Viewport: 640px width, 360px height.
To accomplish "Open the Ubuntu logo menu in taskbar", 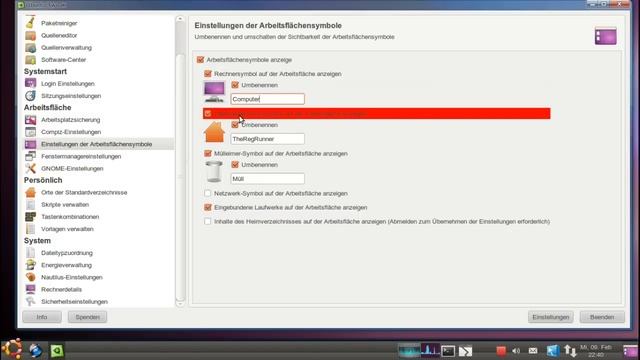I will (11, 349).
